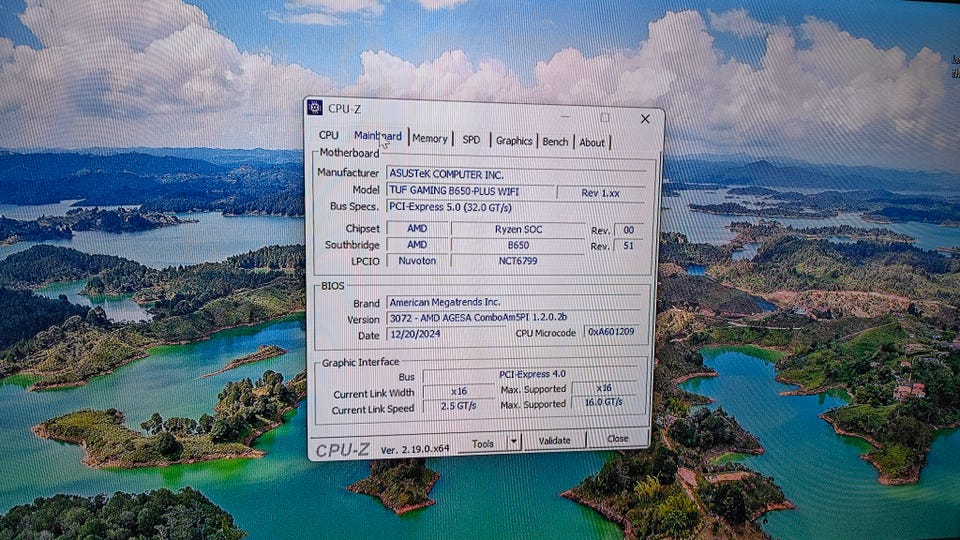Click the Ver. 2.19.0.x64 version text
The height and width of the screenshot is (540, 960).
[415, 449]
